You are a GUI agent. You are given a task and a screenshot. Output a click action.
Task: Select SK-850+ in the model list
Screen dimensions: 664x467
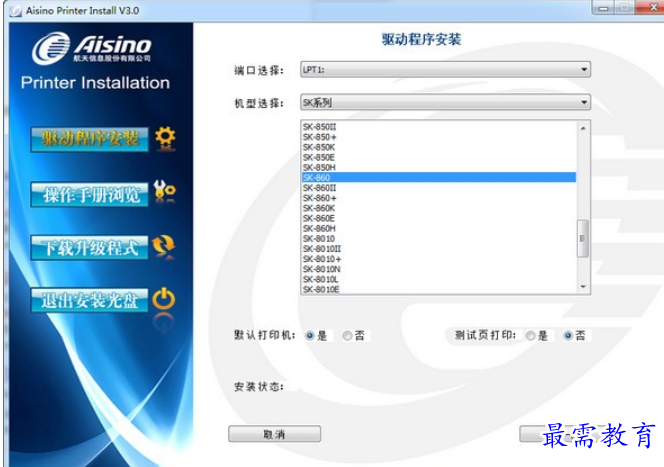[439, 137]
